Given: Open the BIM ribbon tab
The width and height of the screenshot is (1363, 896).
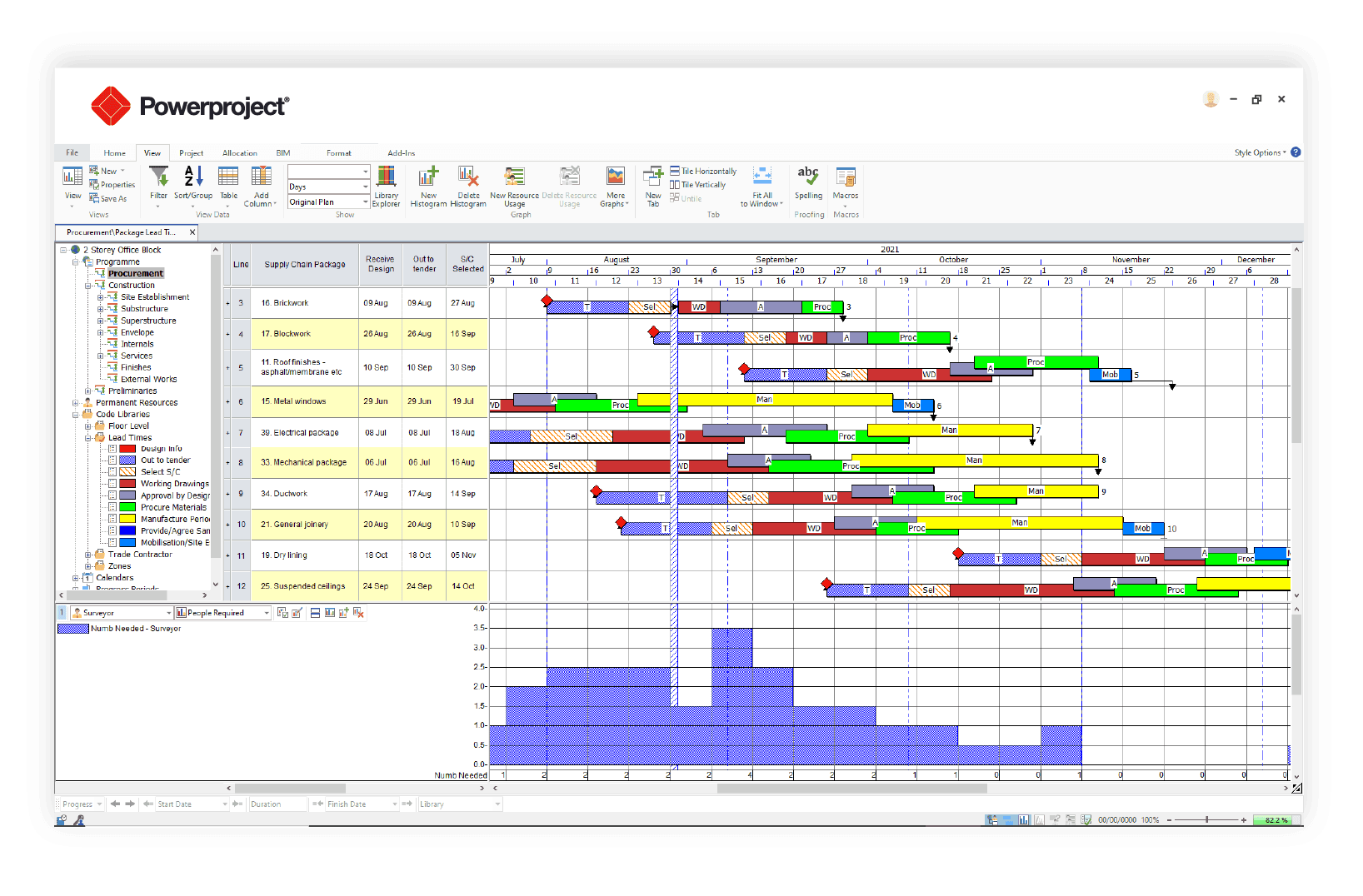Looking at the screenshot, I should click(282, 152).
